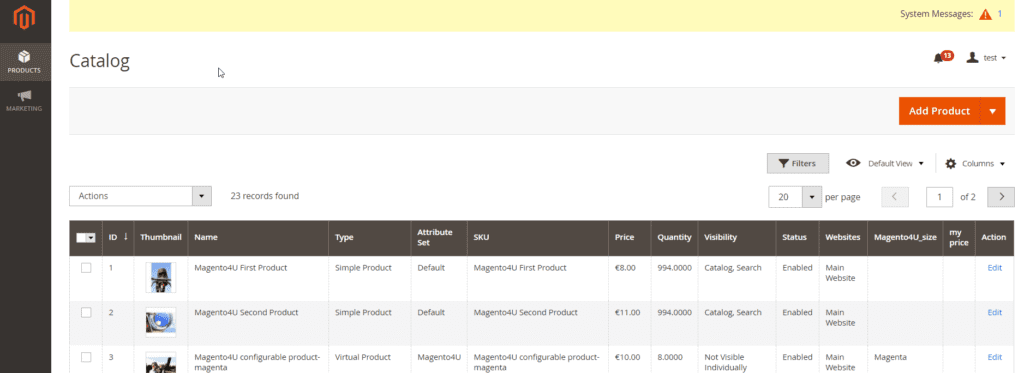Click the "23 records found" text
This screenshot has height=373, width=1024.
tap(264, 196)
